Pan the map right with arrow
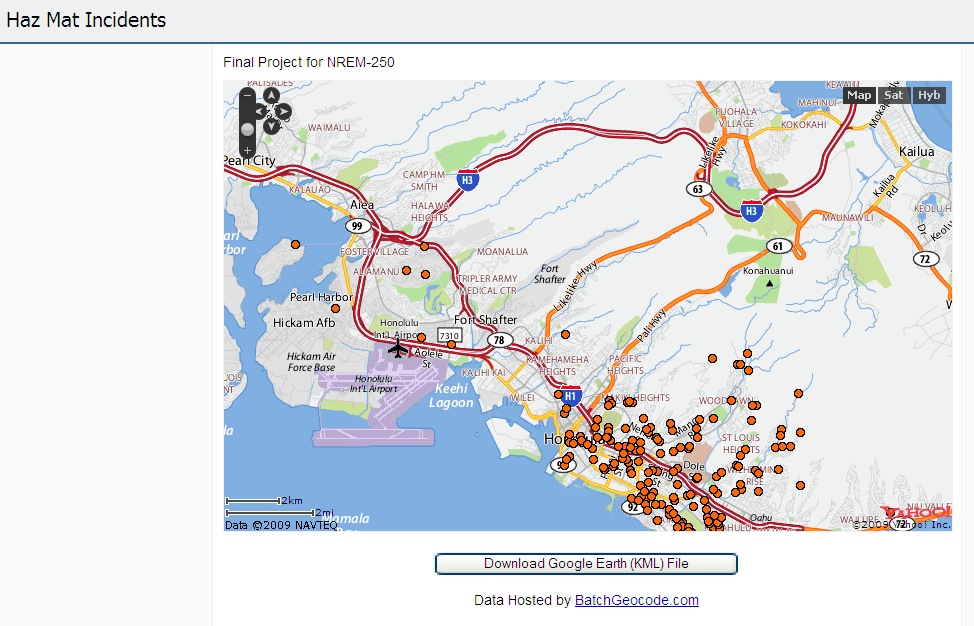 coord(283,112)
